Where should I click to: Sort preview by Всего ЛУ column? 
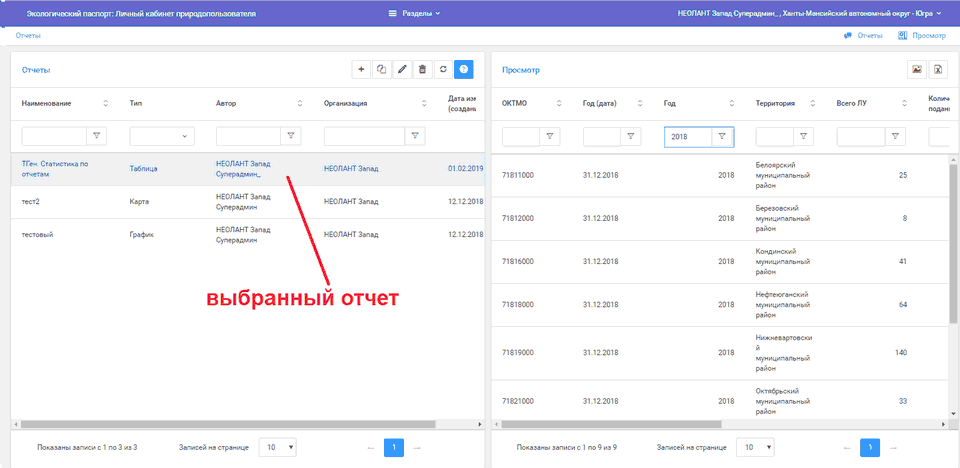click(904, 104)
